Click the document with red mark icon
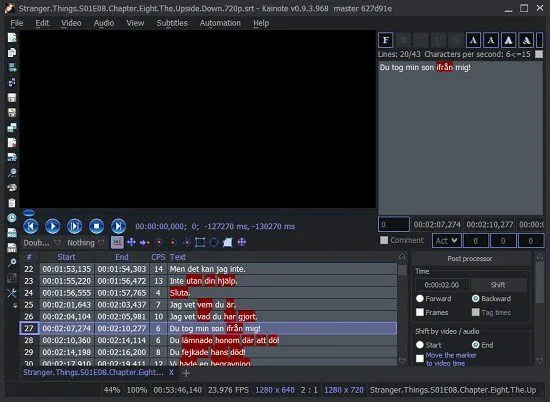 [x=12, y=142]
